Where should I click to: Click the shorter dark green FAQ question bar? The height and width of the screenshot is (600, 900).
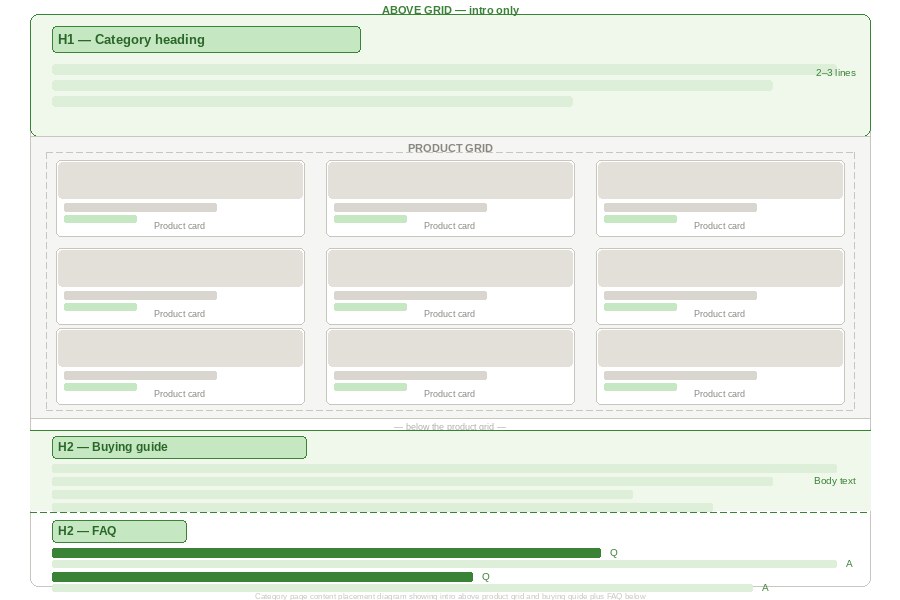pyautogui.click(x=262, y=577)
